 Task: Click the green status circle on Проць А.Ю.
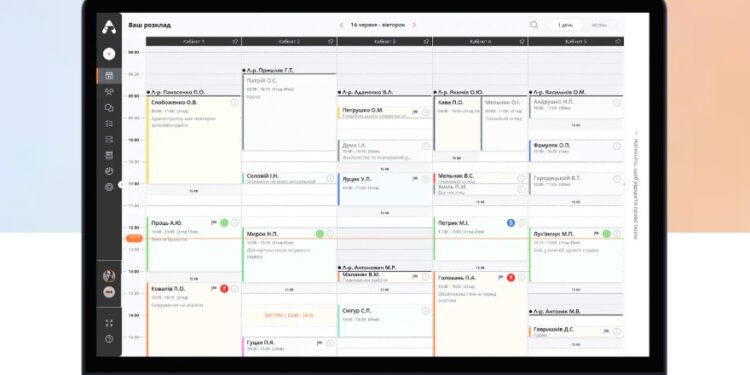pos(224,222)
